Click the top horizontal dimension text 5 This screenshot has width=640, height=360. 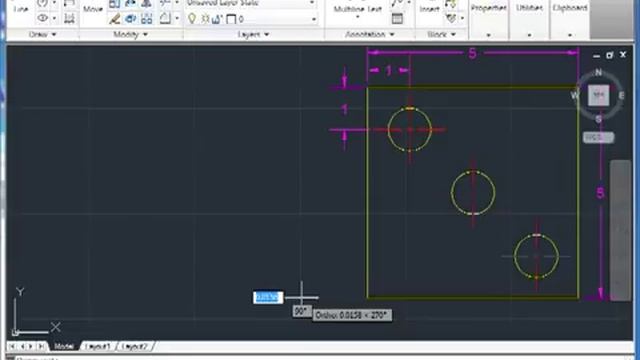[x=472, y=53]
